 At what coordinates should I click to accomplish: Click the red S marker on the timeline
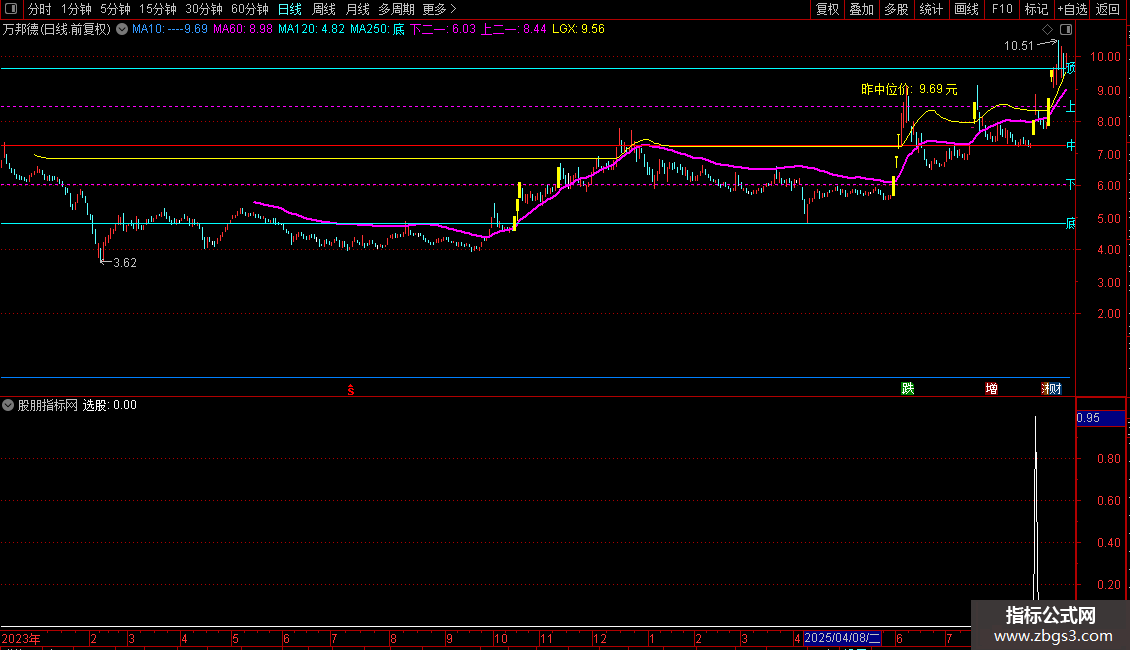[351, 390]
